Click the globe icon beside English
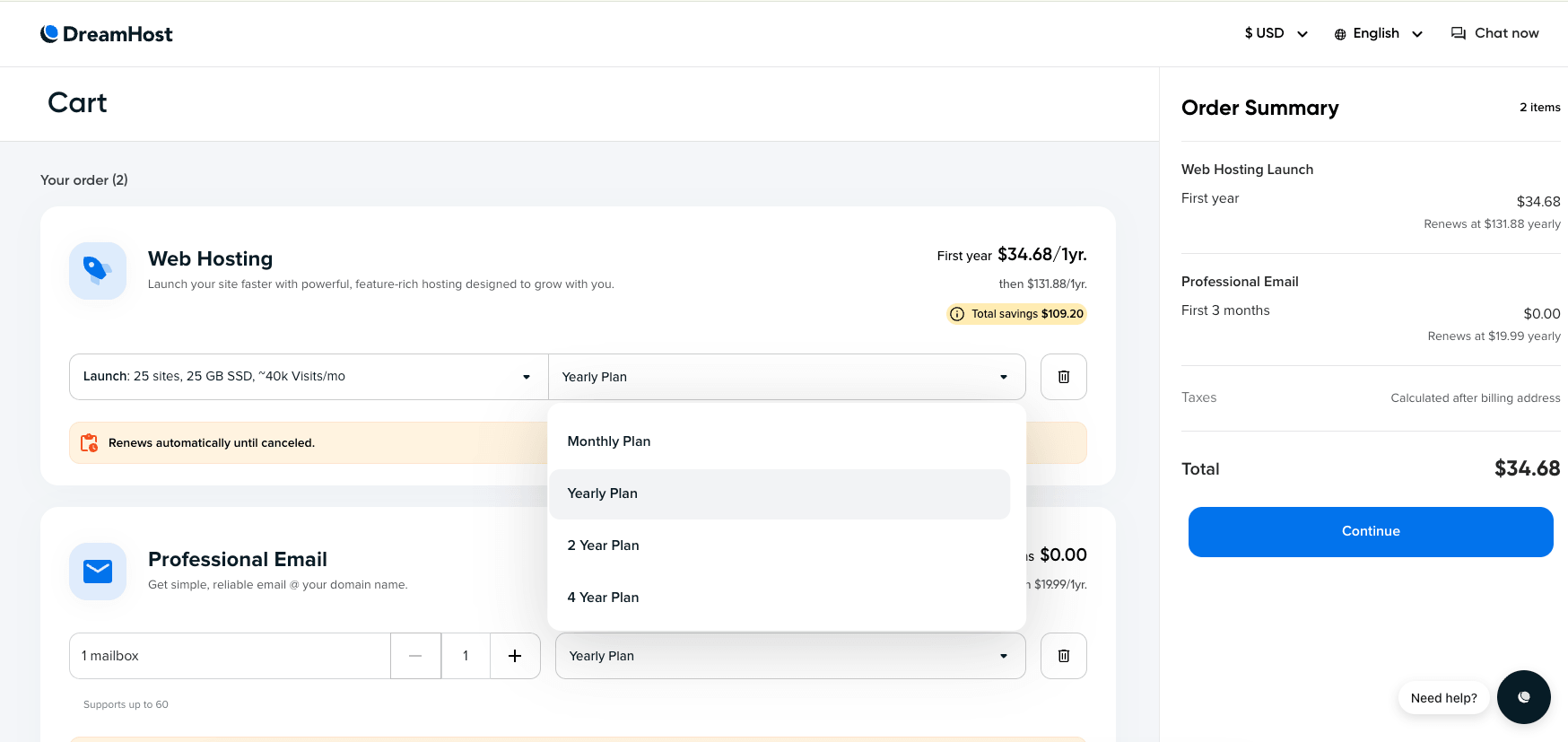 pyautogui.click(x=1340, y=34)
